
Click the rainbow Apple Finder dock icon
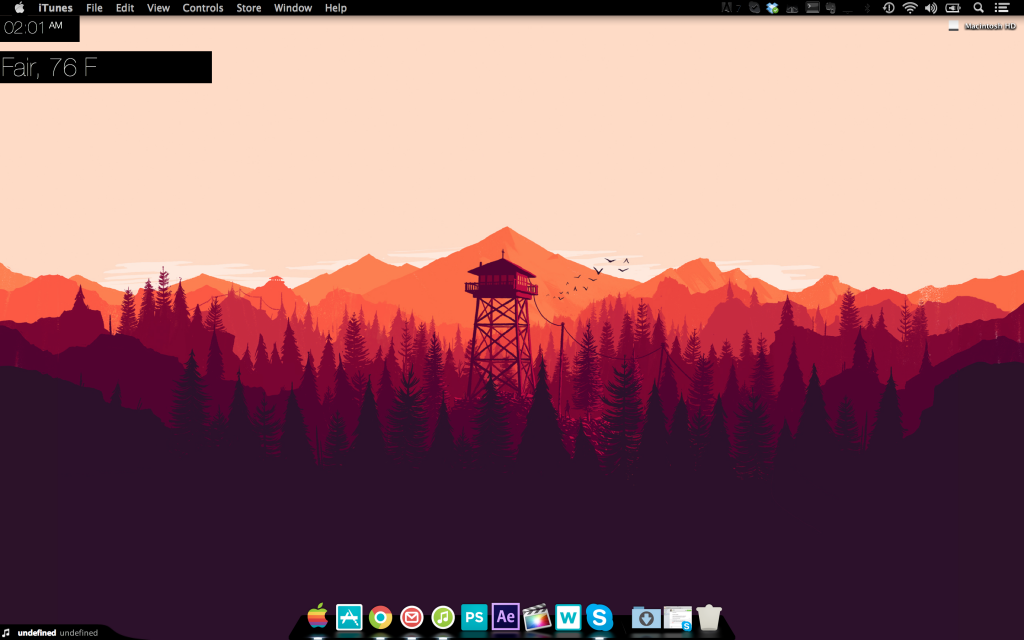coord(317,616)
